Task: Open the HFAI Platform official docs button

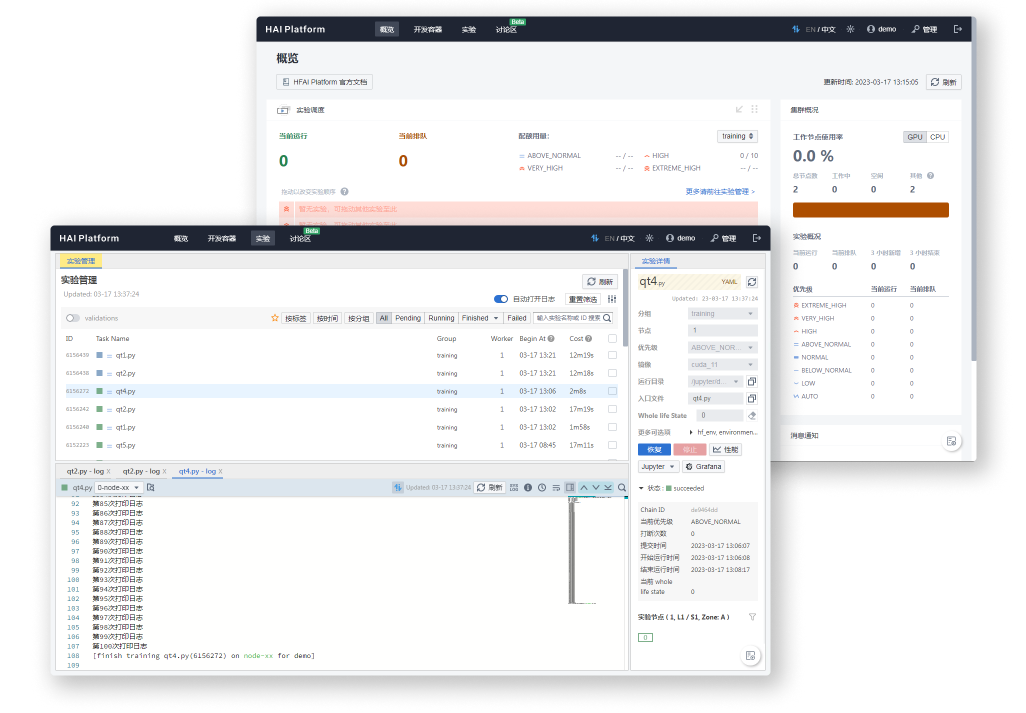Action: pyautogui.click(x=325, y=82)
